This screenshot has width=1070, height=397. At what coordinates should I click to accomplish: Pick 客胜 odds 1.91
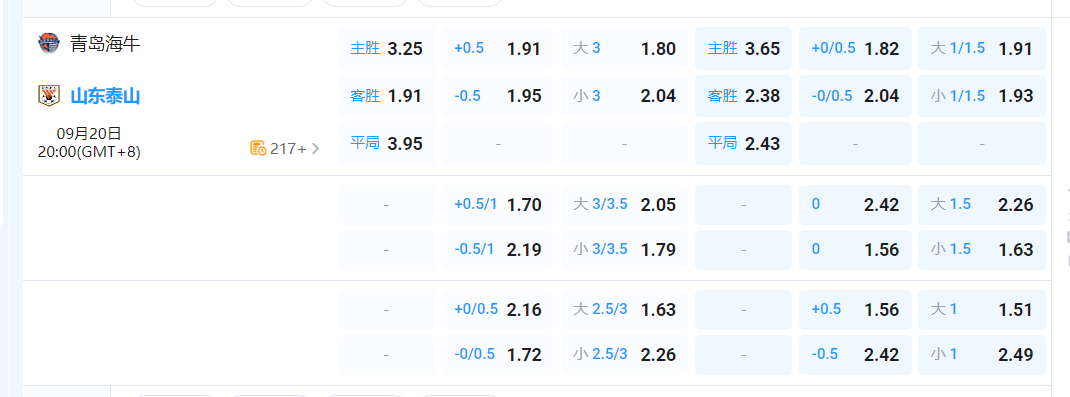386,96
